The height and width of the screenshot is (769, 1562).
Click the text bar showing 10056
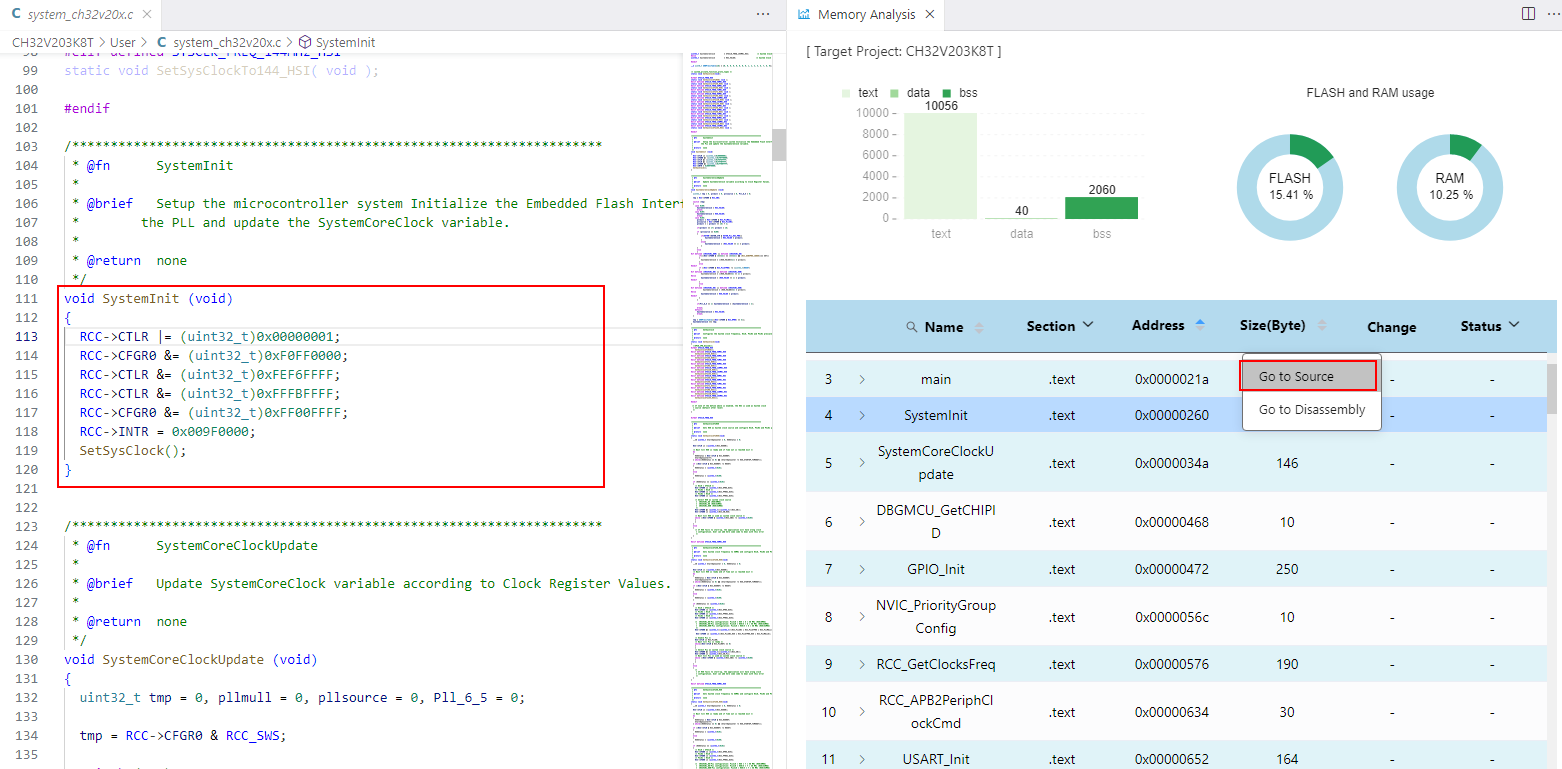940,165
